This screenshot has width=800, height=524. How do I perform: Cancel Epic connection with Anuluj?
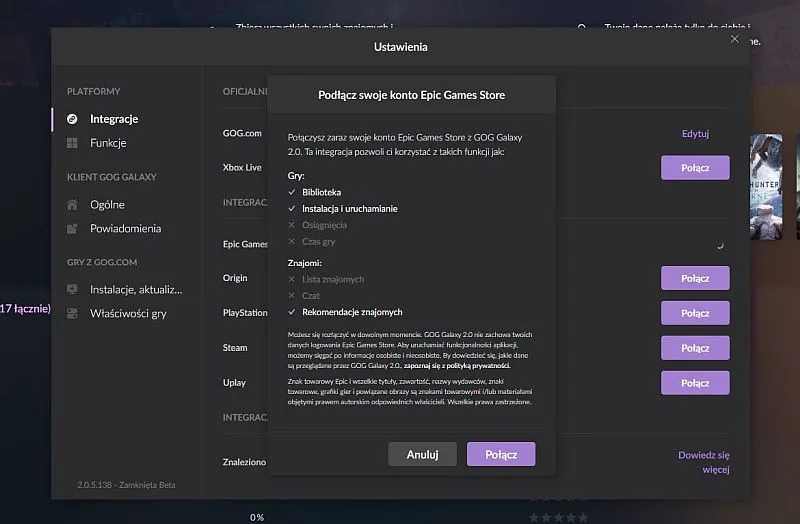click(422, 454)
